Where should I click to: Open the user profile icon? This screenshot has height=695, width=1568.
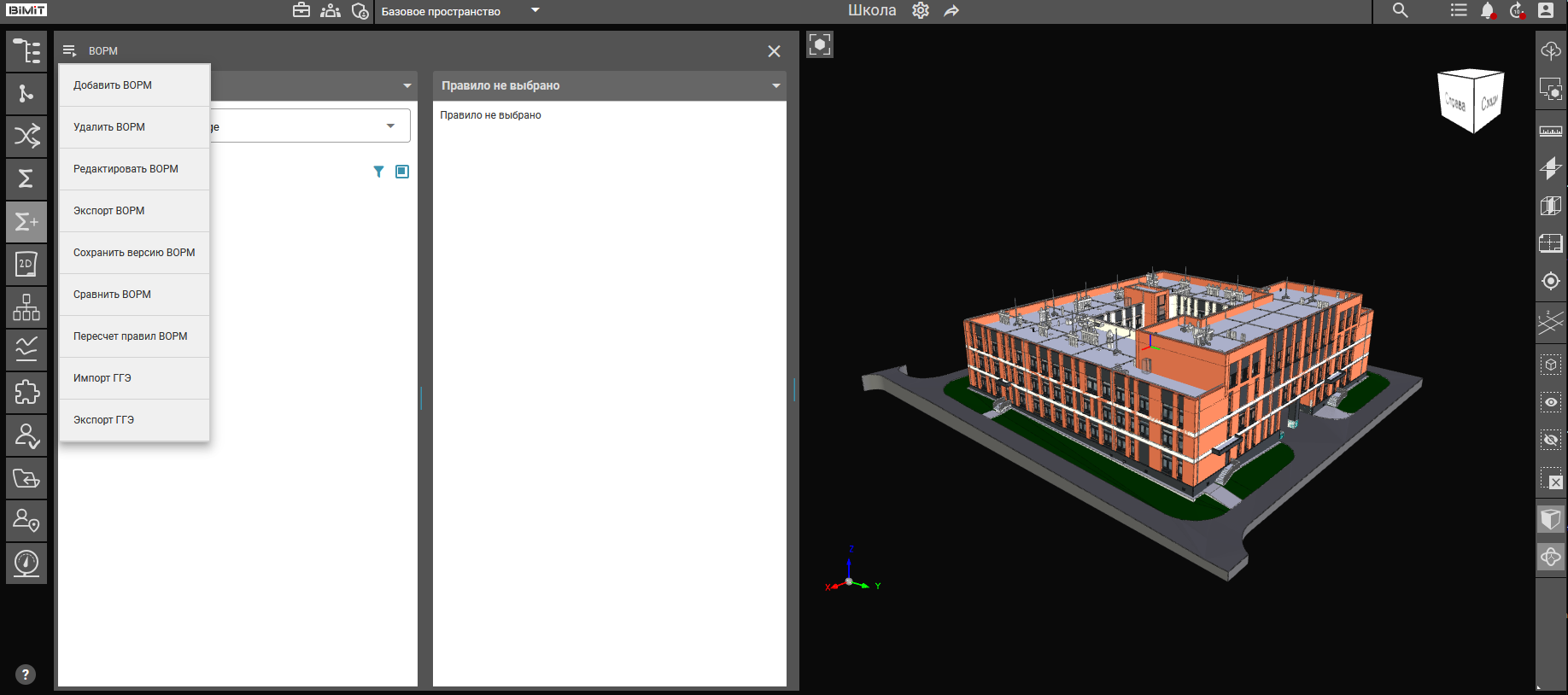tap(1546, 10)
